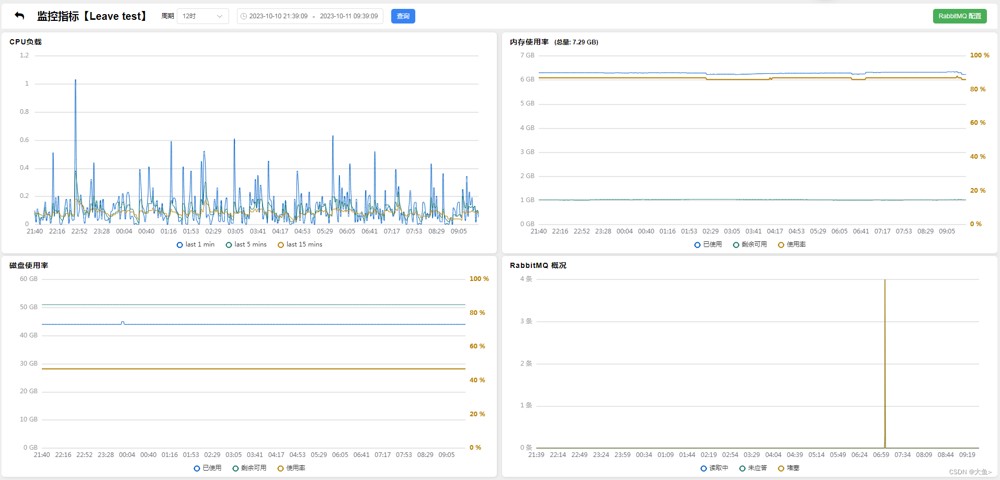
Task: Toggle '已使用' legend in disk usage chart
Action: tap(208, 468)
